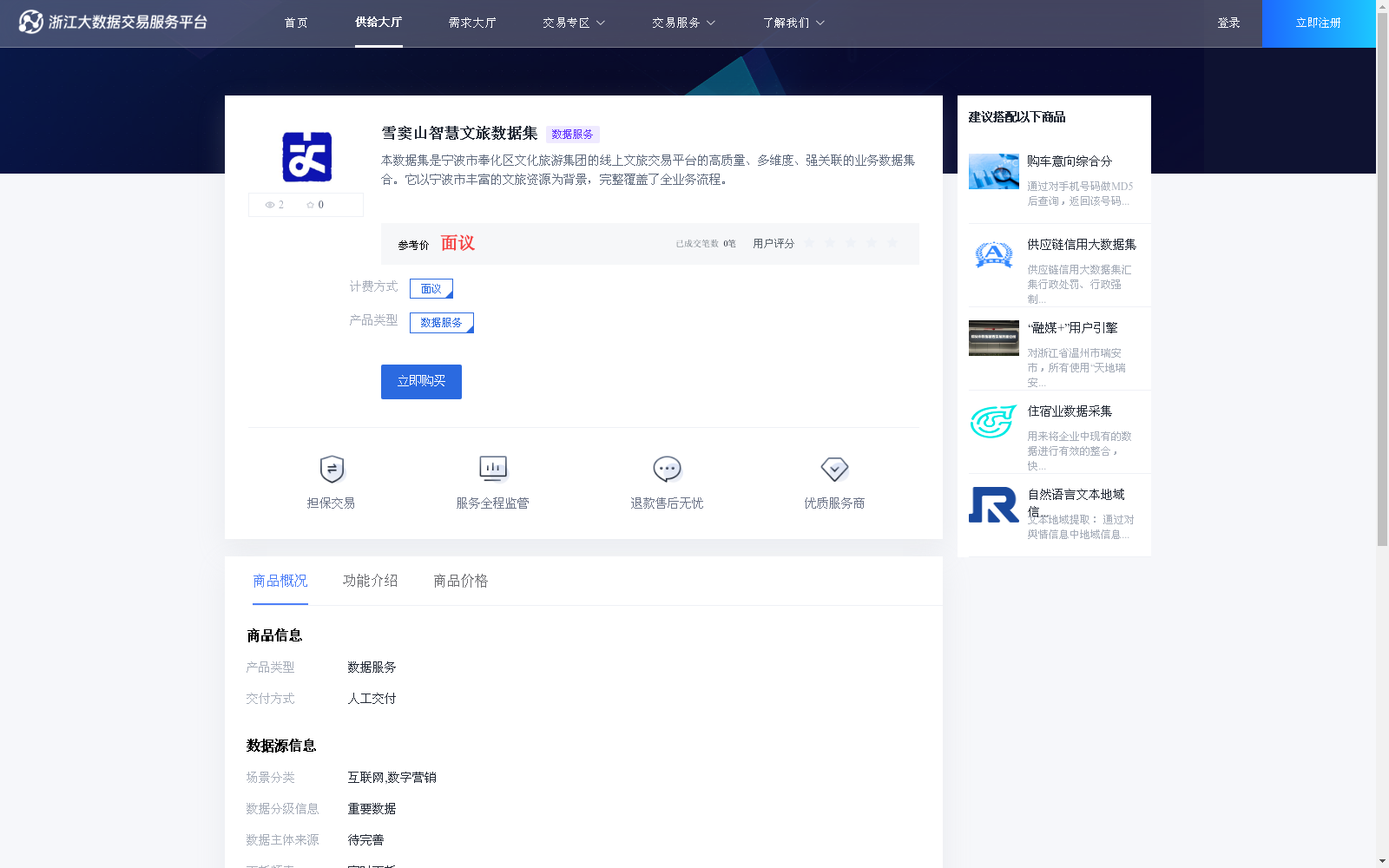Toggle the star favorite icon
The width and height of the screenshot is (1389, 868).
click(x=310, y=205)
